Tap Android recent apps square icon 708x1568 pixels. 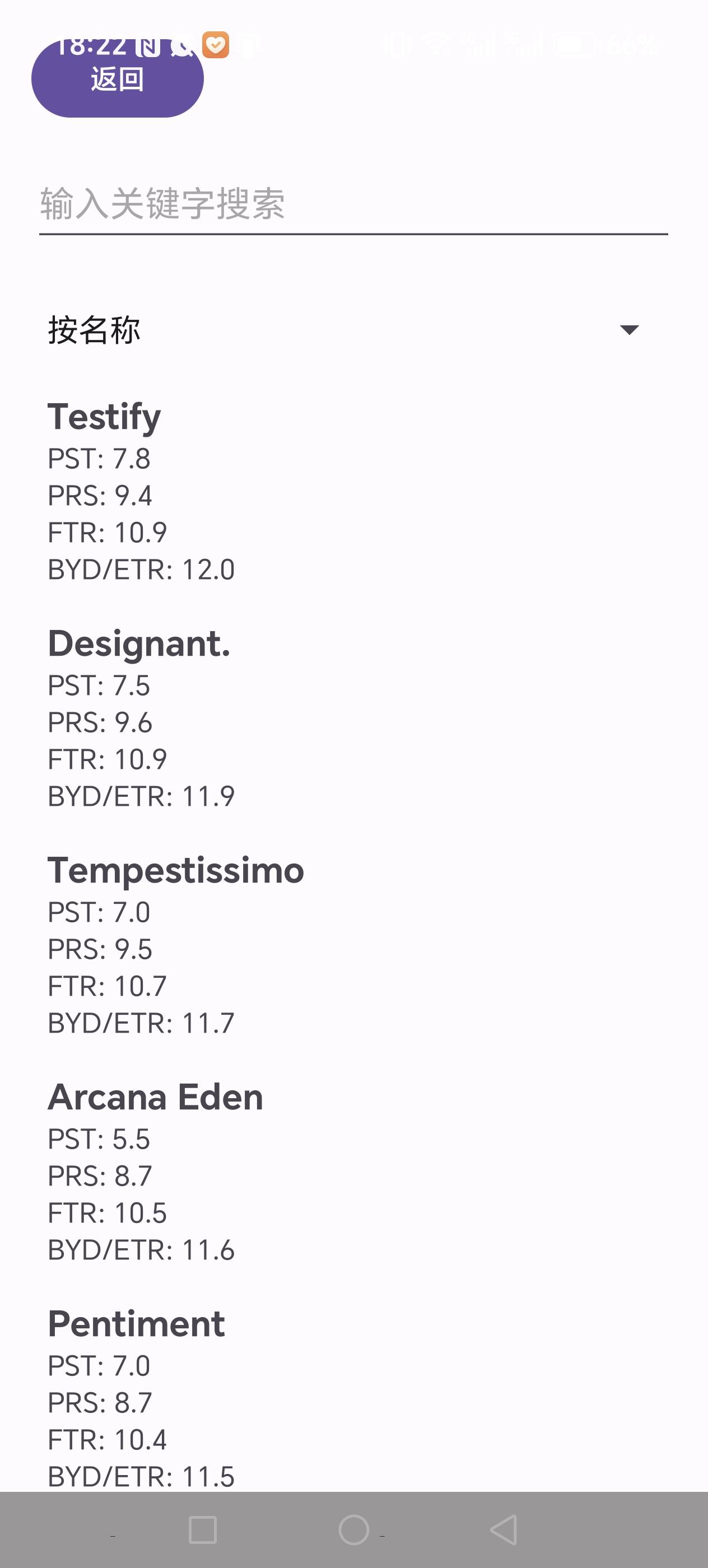203,1530
